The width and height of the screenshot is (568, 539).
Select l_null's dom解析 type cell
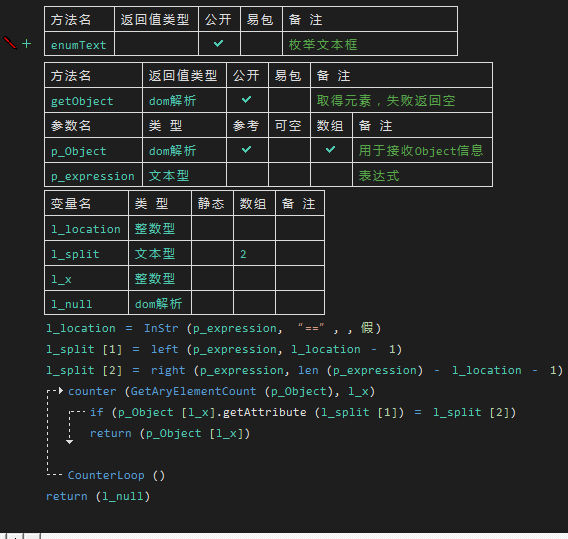160,303
